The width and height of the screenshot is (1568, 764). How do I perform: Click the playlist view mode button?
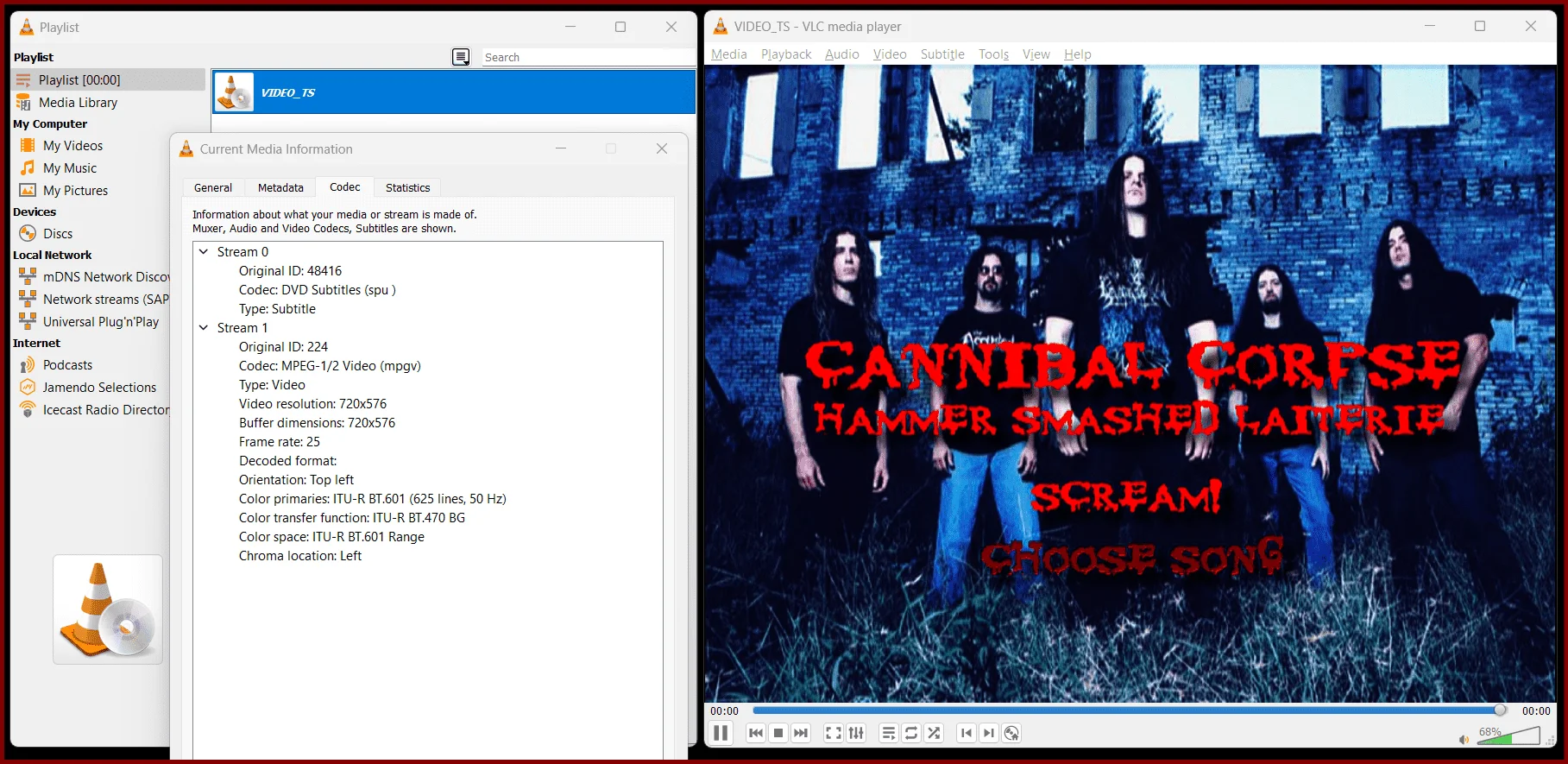tap(462, 57)
